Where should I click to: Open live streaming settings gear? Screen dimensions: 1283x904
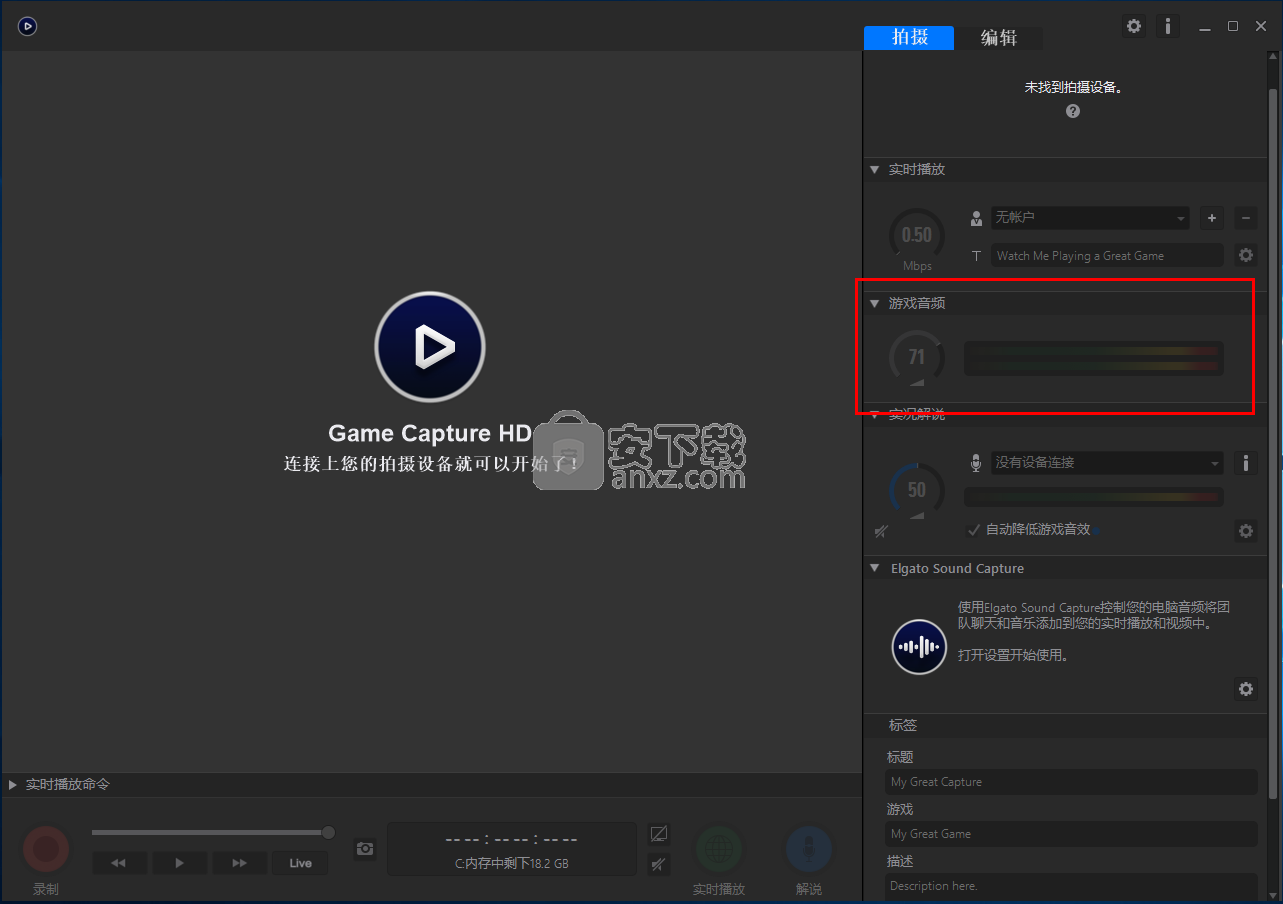[1245, 255]
